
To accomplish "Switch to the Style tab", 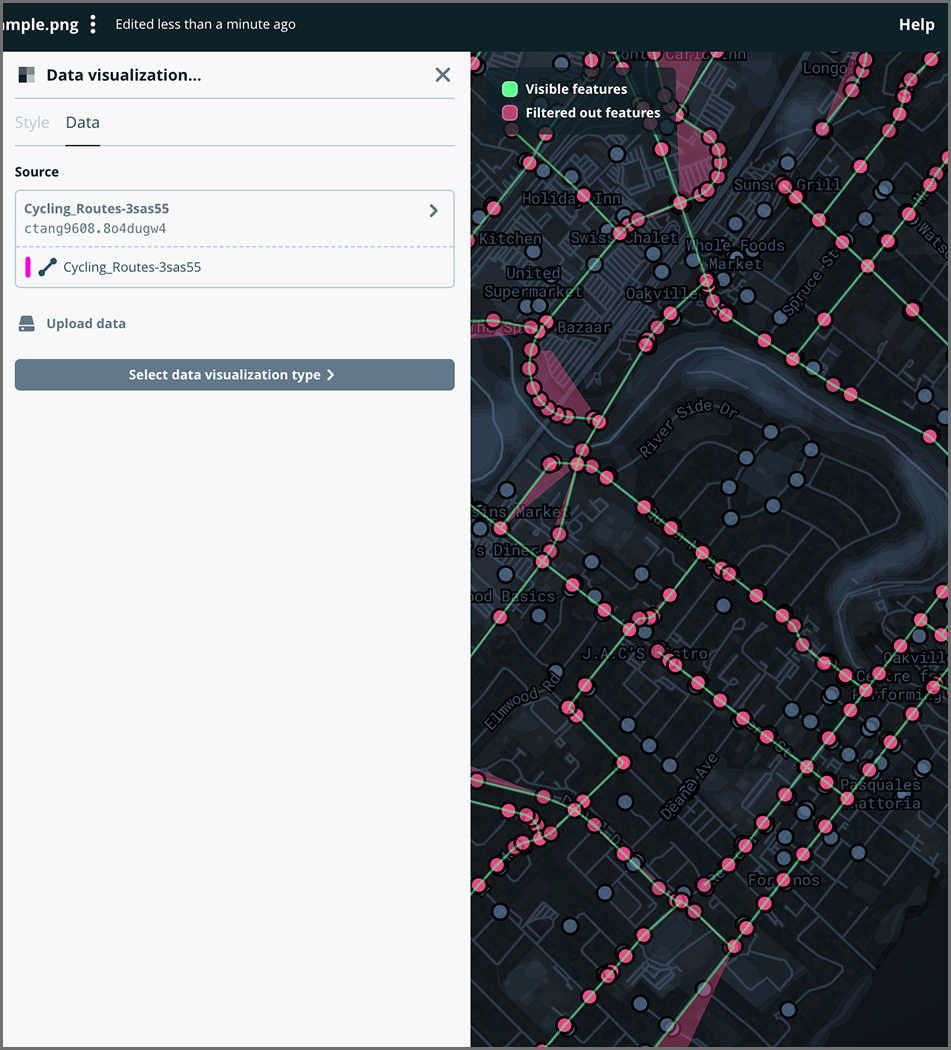I will point(32,122).
